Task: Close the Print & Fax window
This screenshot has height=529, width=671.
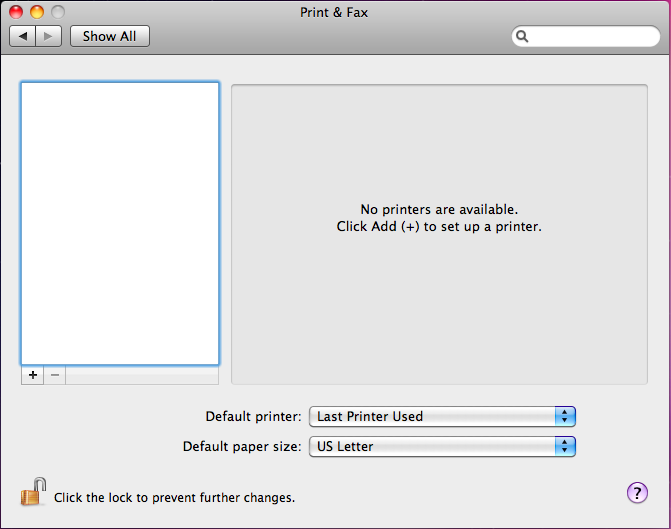Action: (x=17, y=12)
